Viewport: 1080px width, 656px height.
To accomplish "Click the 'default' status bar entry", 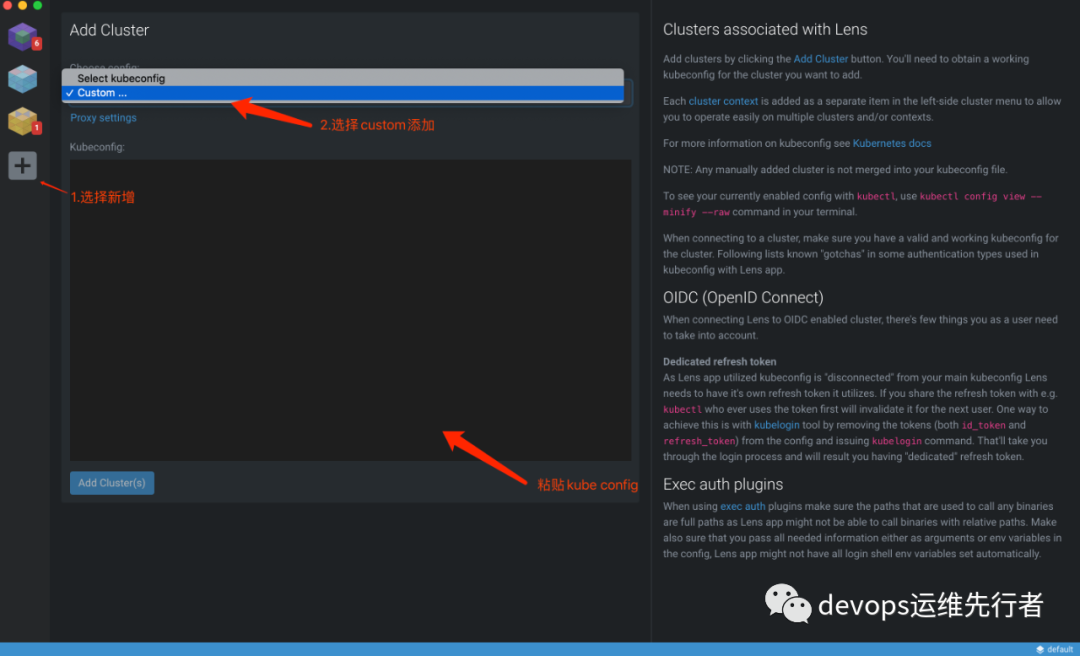I will [1060, 649].
